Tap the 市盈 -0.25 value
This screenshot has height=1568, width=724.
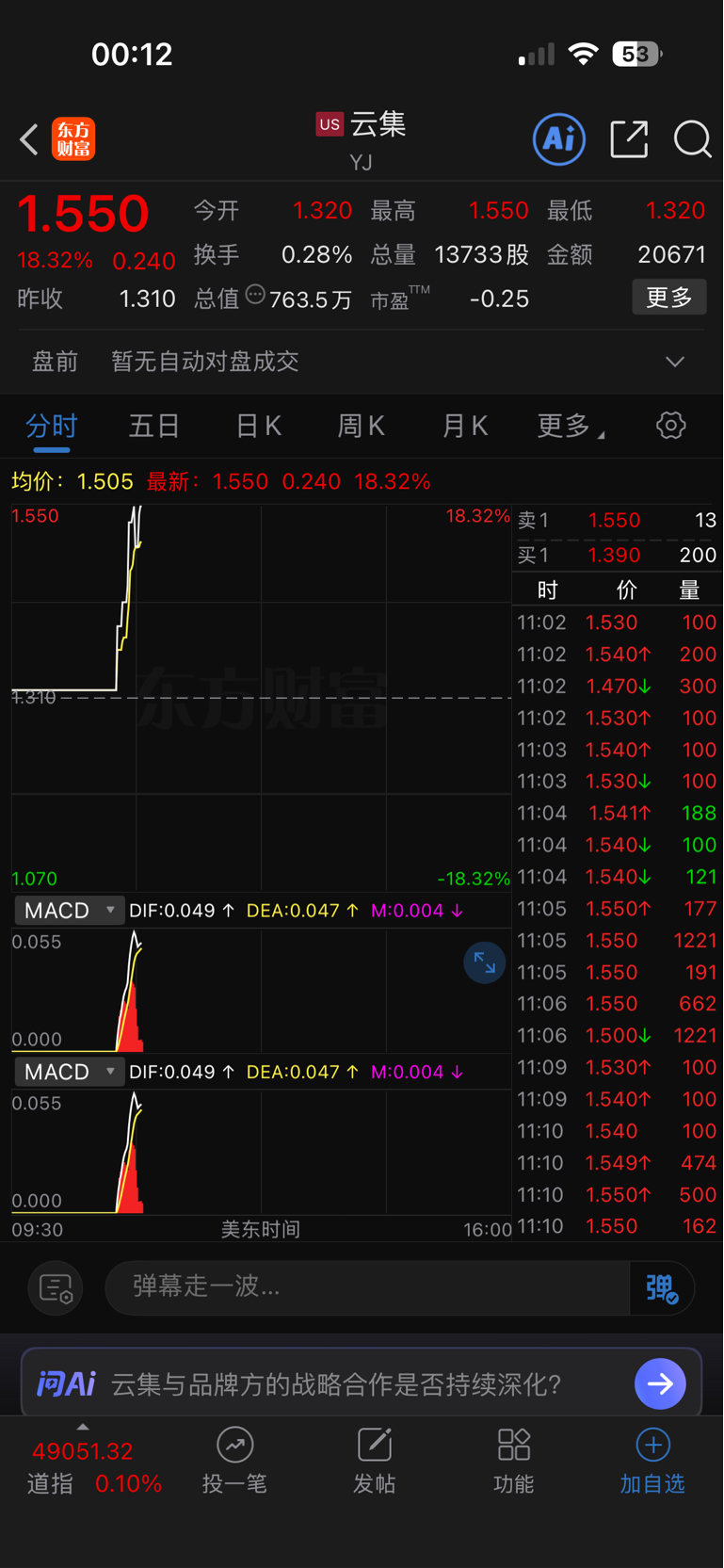click(x=499, y=299)
